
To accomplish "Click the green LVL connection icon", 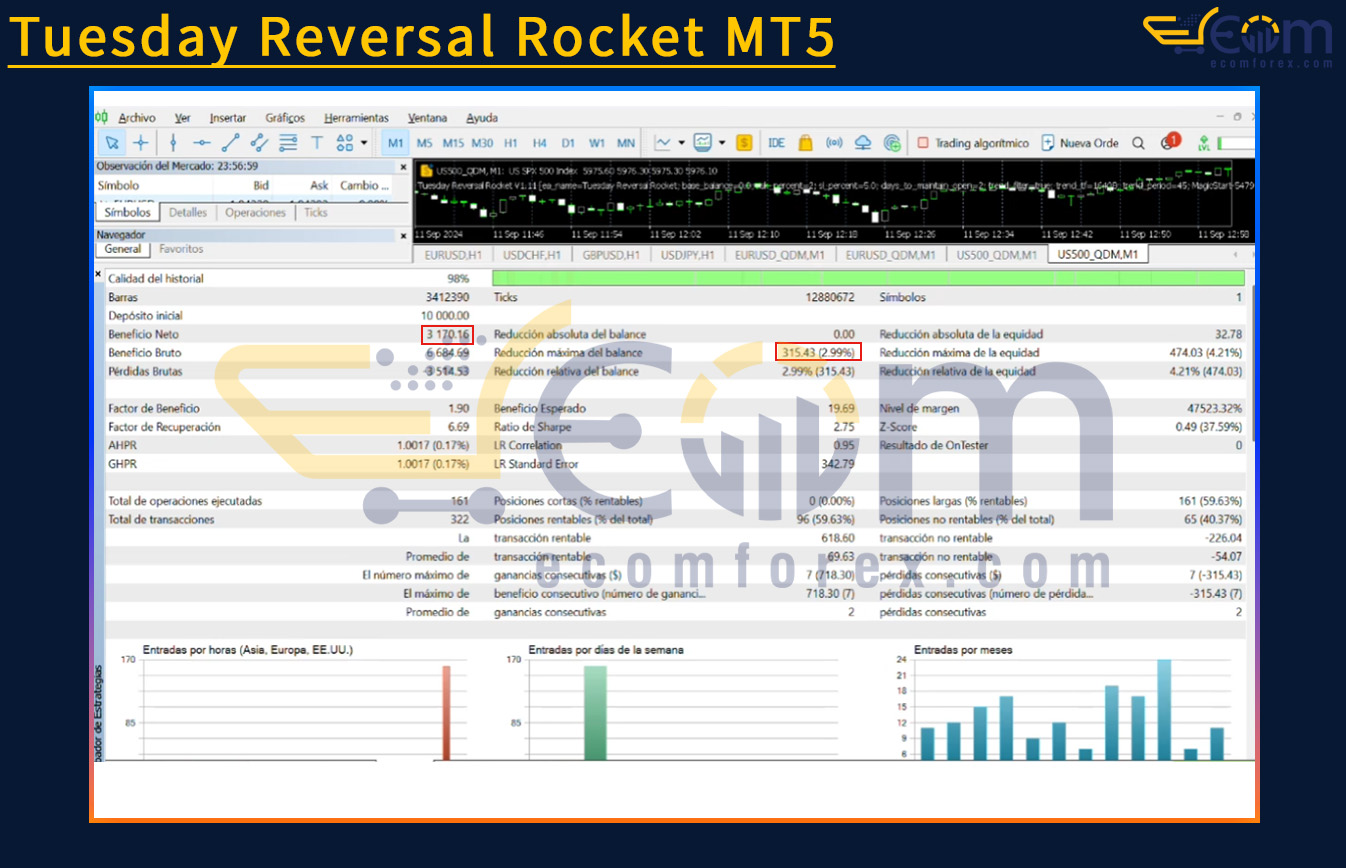I will 1204,143.
